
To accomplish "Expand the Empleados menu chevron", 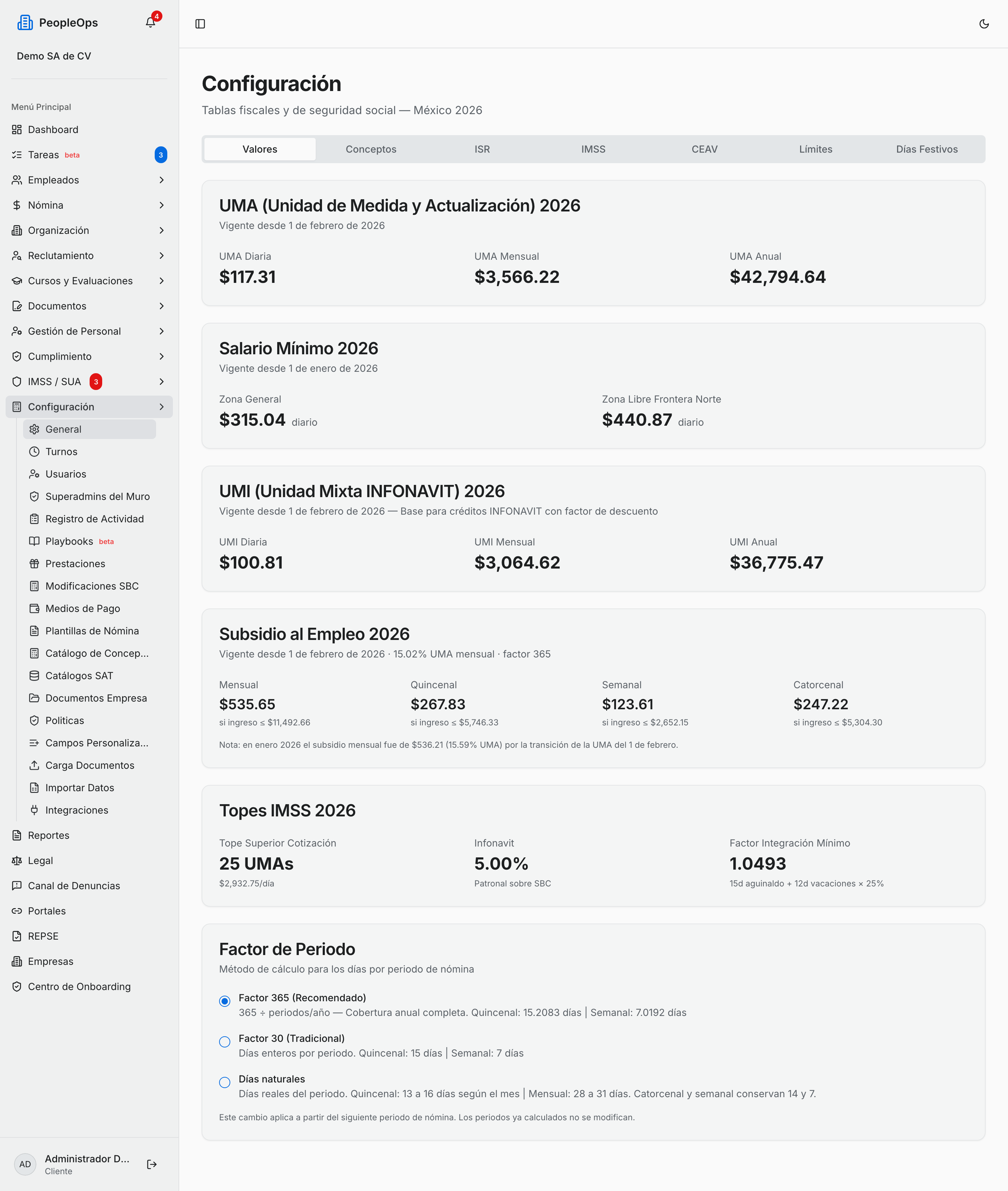I will [x=162, y=180].
